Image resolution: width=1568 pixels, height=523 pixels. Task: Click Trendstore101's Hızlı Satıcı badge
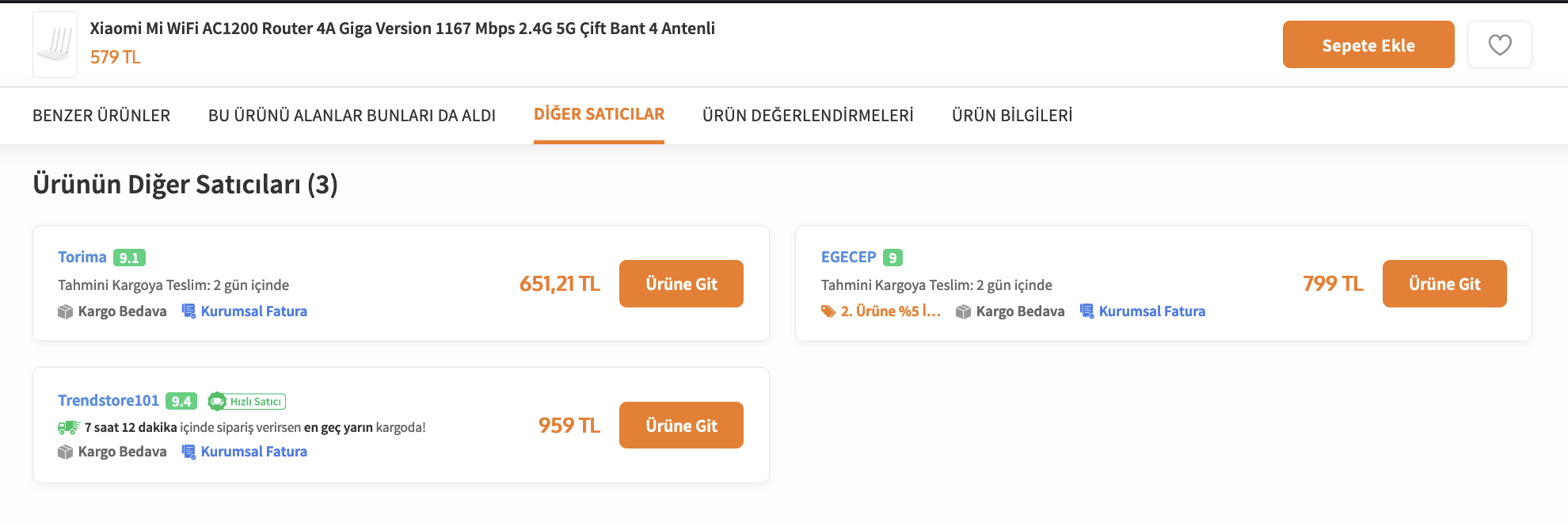(246, 402)
